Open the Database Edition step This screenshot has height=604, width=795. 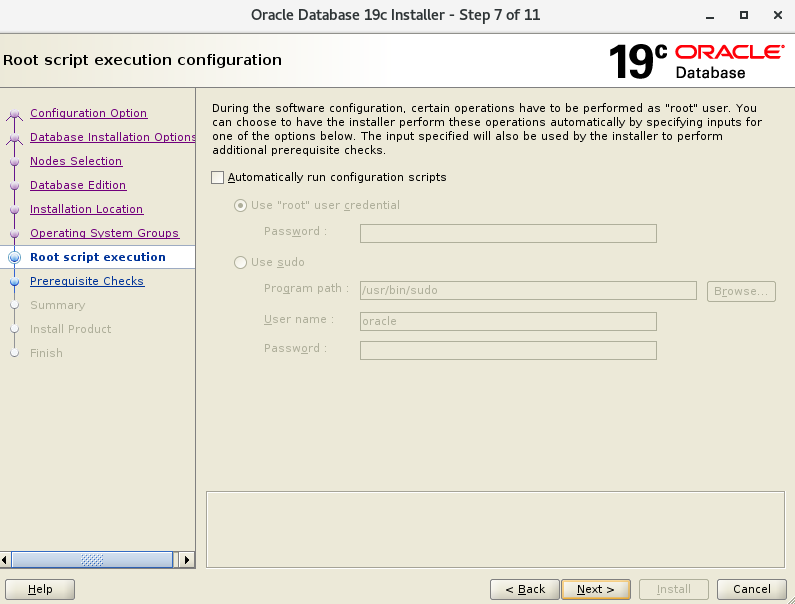click(x=78, y=185)
